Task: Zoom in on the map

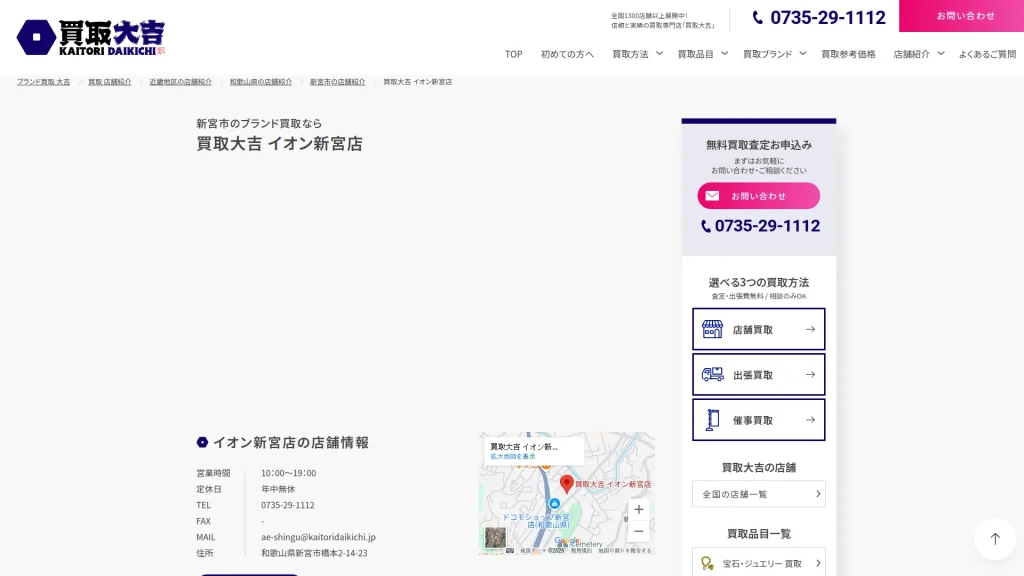Action: [x=639, y=509]
